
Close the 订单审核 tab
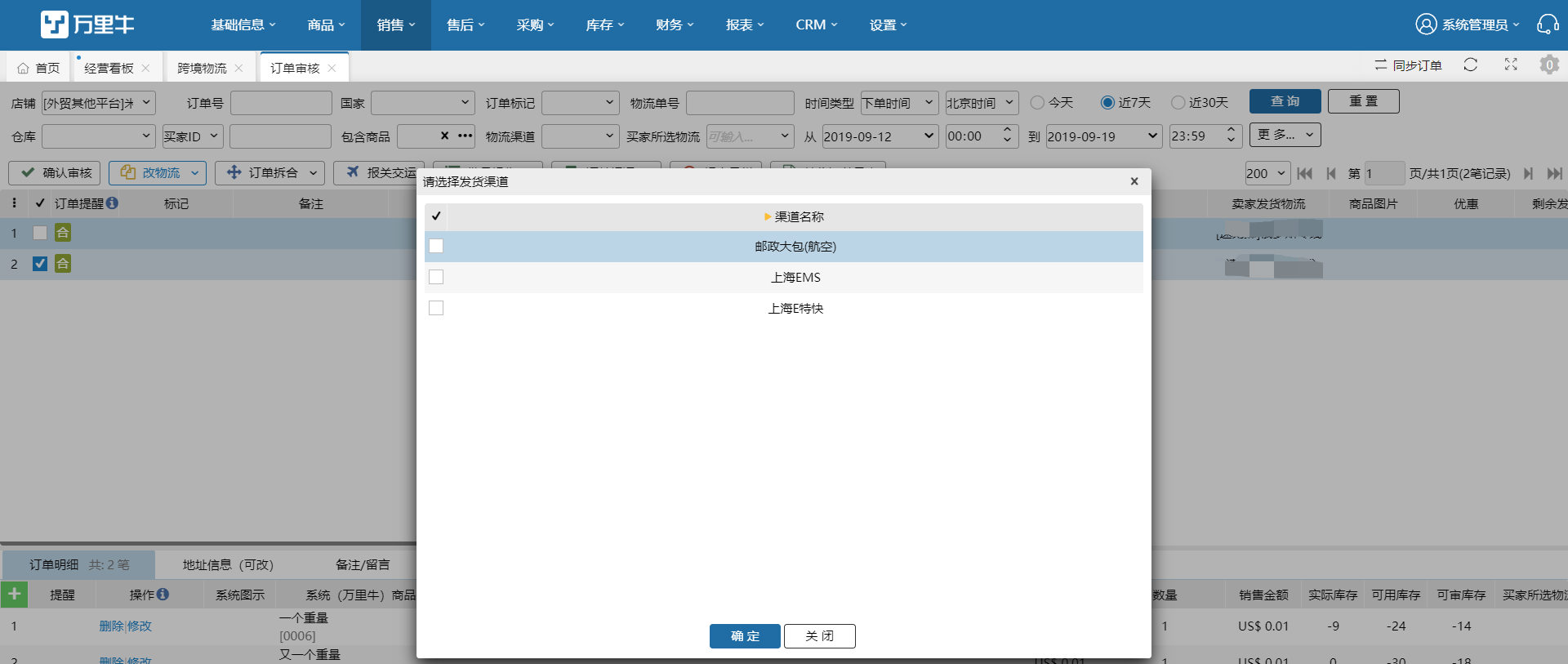point(332,68)
